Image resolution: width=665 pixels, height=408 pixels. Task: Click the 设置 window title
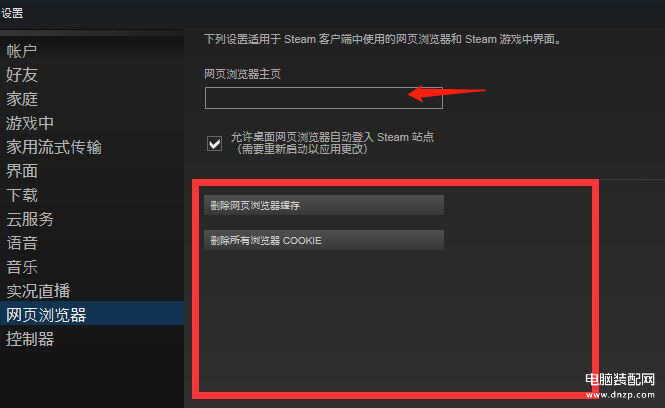(12, 13)
